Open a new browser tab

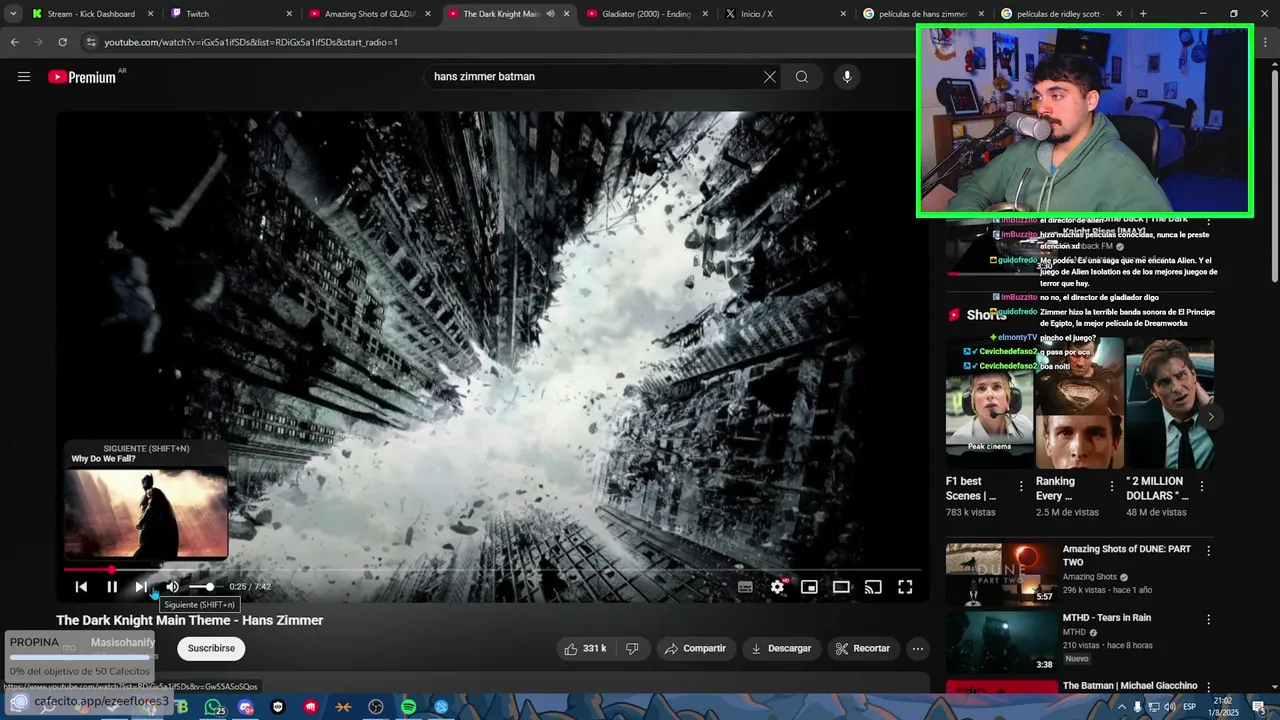pos(1143,14)
